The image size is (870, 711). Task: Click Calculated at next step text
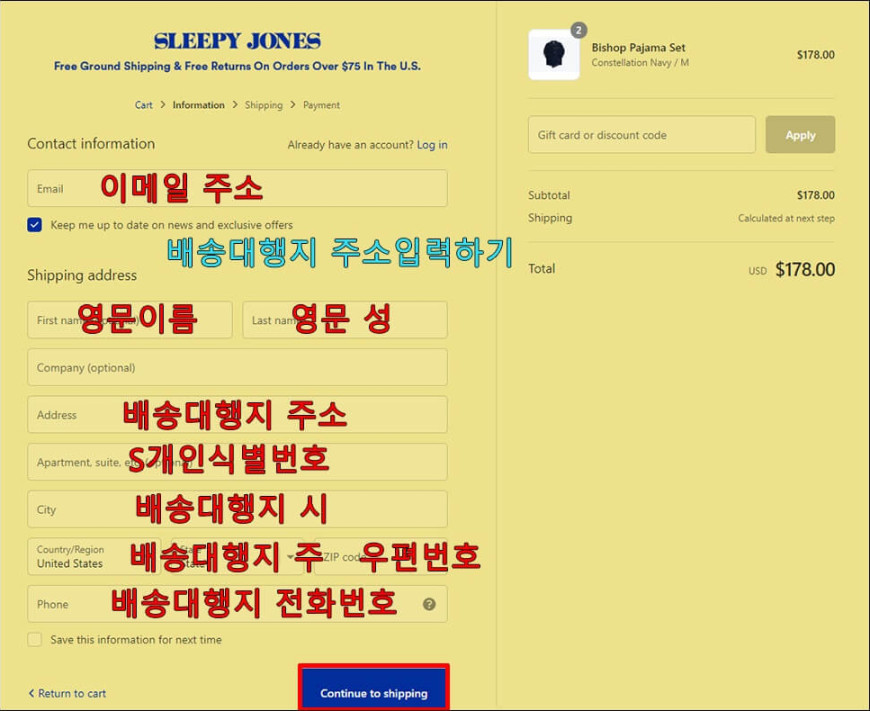click(786, 218)
